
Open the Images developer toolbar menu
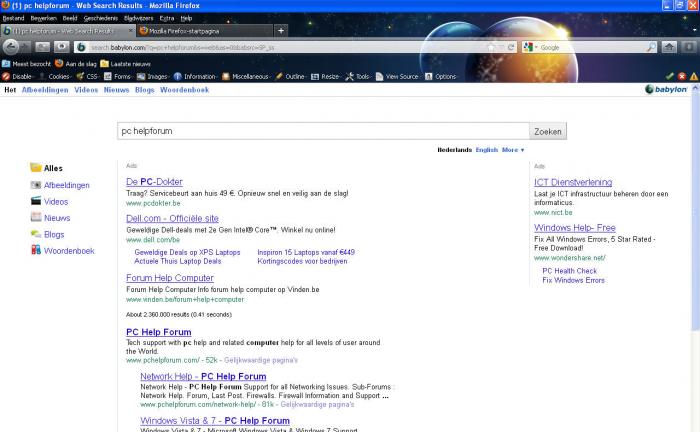tap(152, 77)
